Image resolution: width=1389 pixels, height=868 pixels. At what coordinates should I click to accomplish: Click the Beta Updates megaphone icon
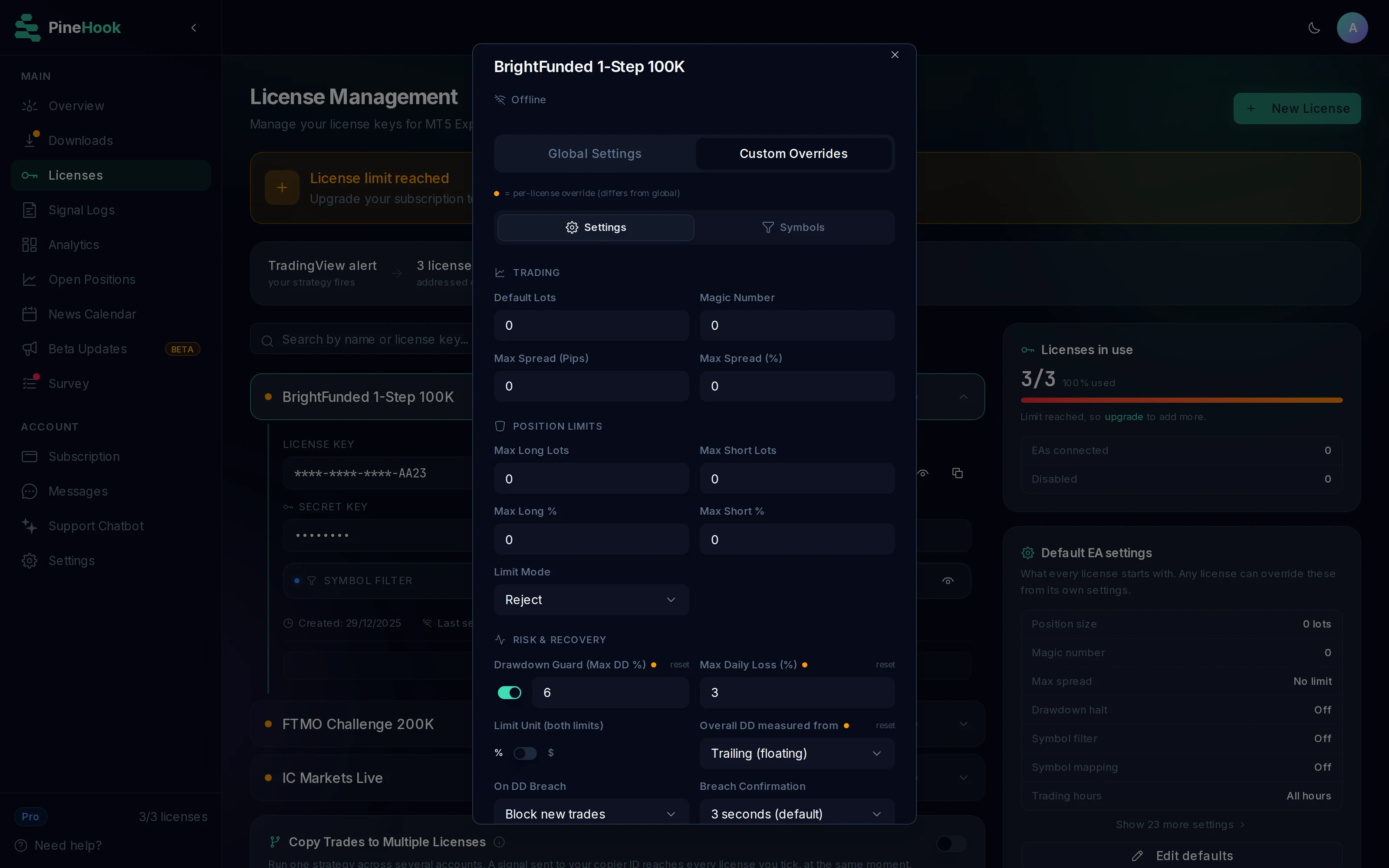tap(29, 349)
